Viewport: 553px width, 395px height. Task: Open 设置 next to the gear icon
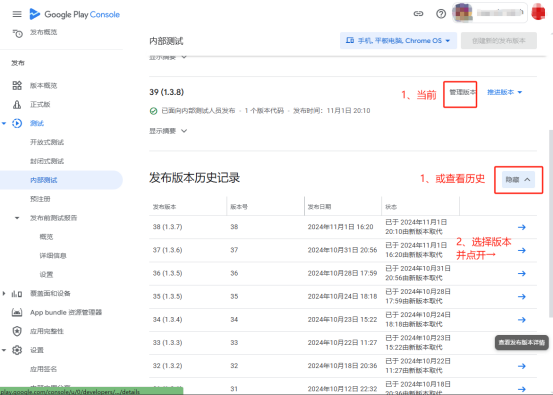(x=37, y=350)
